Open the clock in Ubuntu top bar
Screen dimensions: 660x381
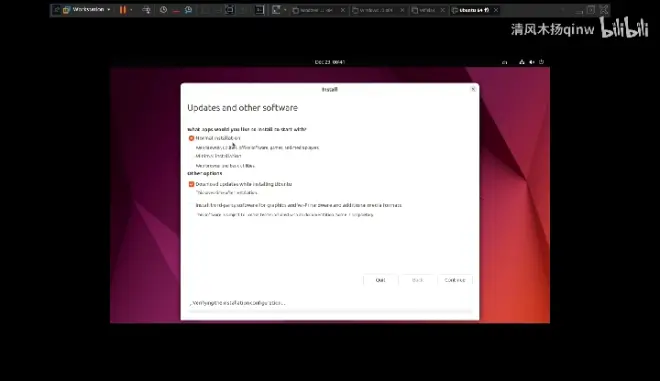(x=330, y=62)
